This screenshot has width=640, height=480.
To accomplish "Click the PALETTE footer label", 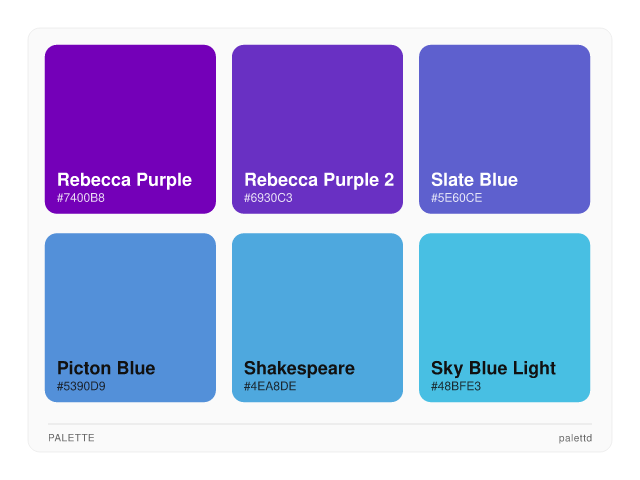I will pyautogui.click(x=71, y=438).
